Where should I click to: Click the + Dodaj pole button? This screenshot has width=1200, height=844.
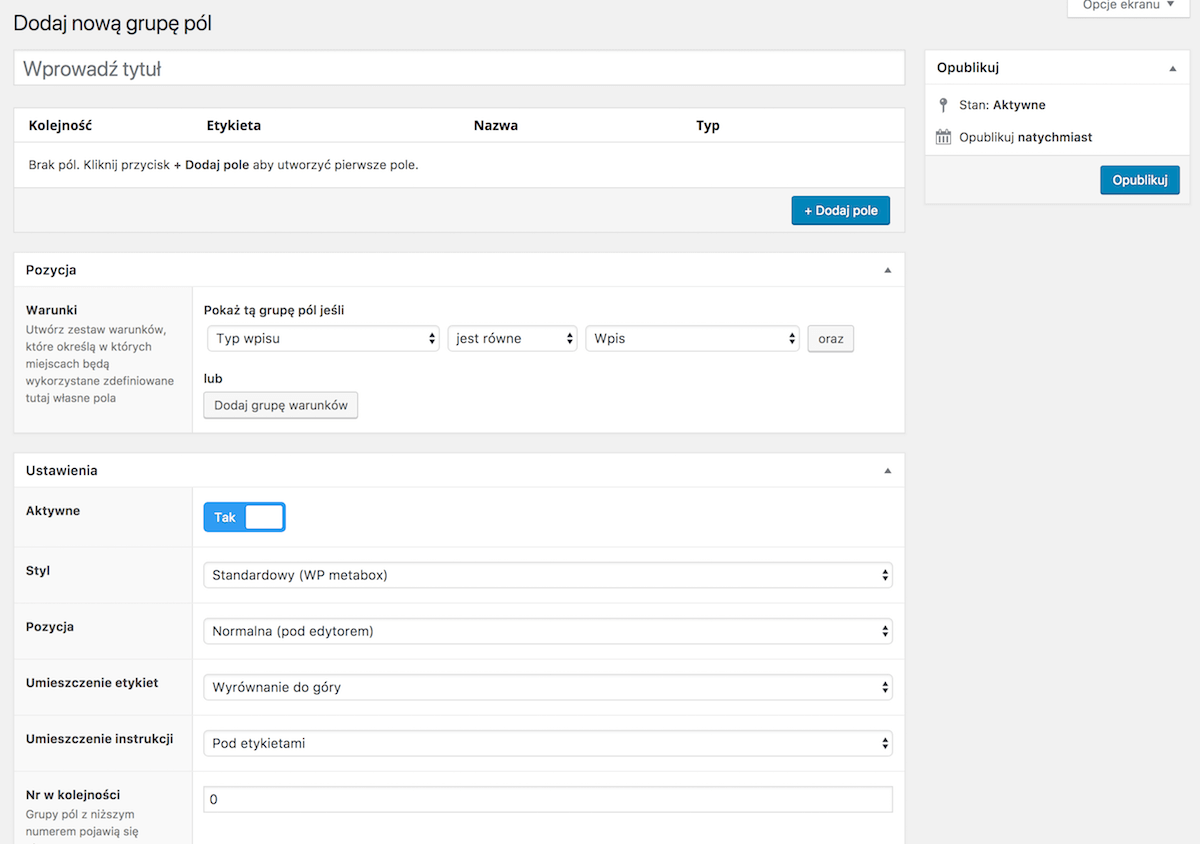[841, 211]
